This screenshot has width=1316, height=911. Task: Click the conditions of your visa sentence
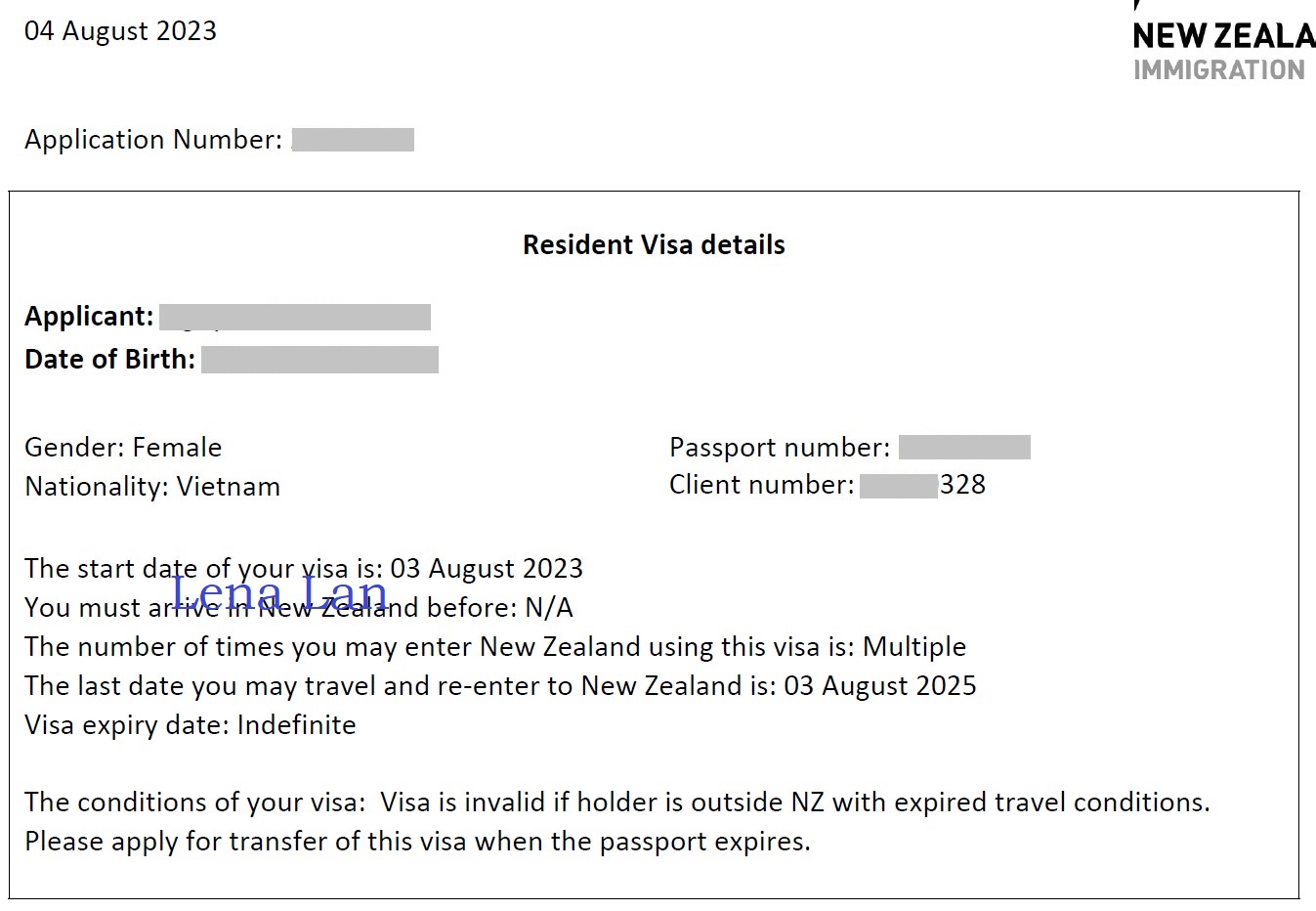click(617, 803)
